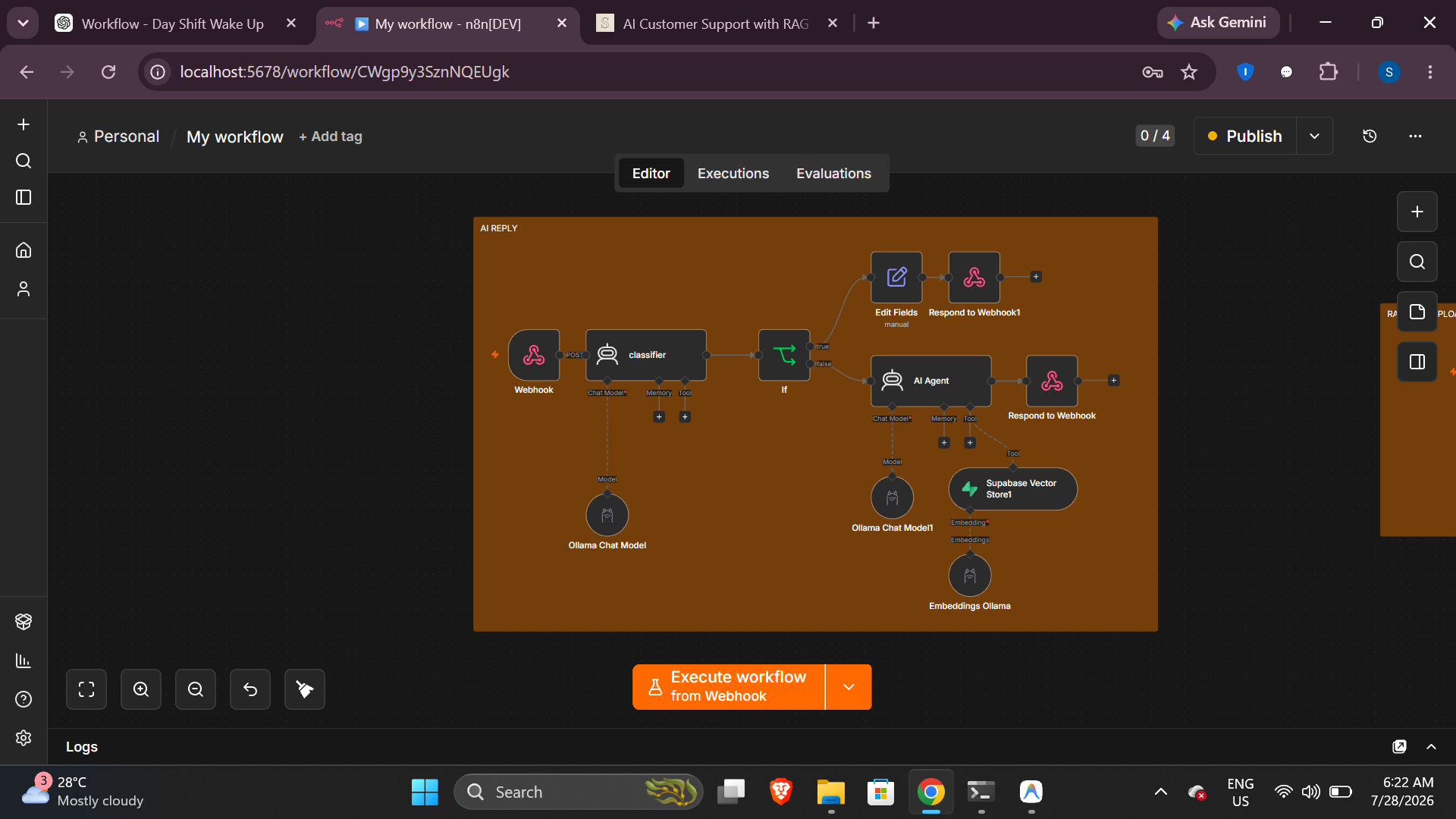The width and height of the screenshot is (1456, 819).
Task: Switch to the Evaluations tab
Action: [833, 174]
